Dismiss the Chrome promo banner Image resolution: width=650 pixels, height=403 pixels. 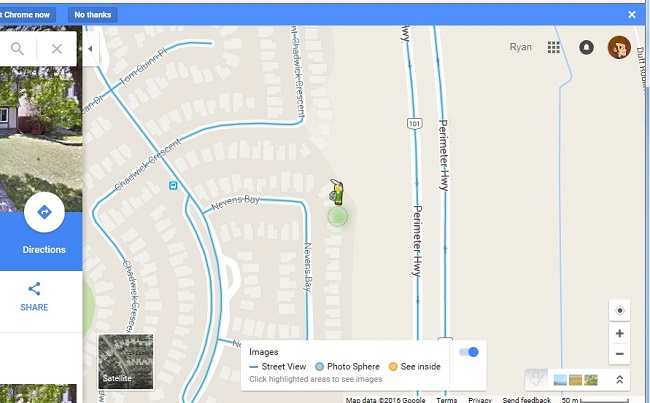click(x=632, y=15)
